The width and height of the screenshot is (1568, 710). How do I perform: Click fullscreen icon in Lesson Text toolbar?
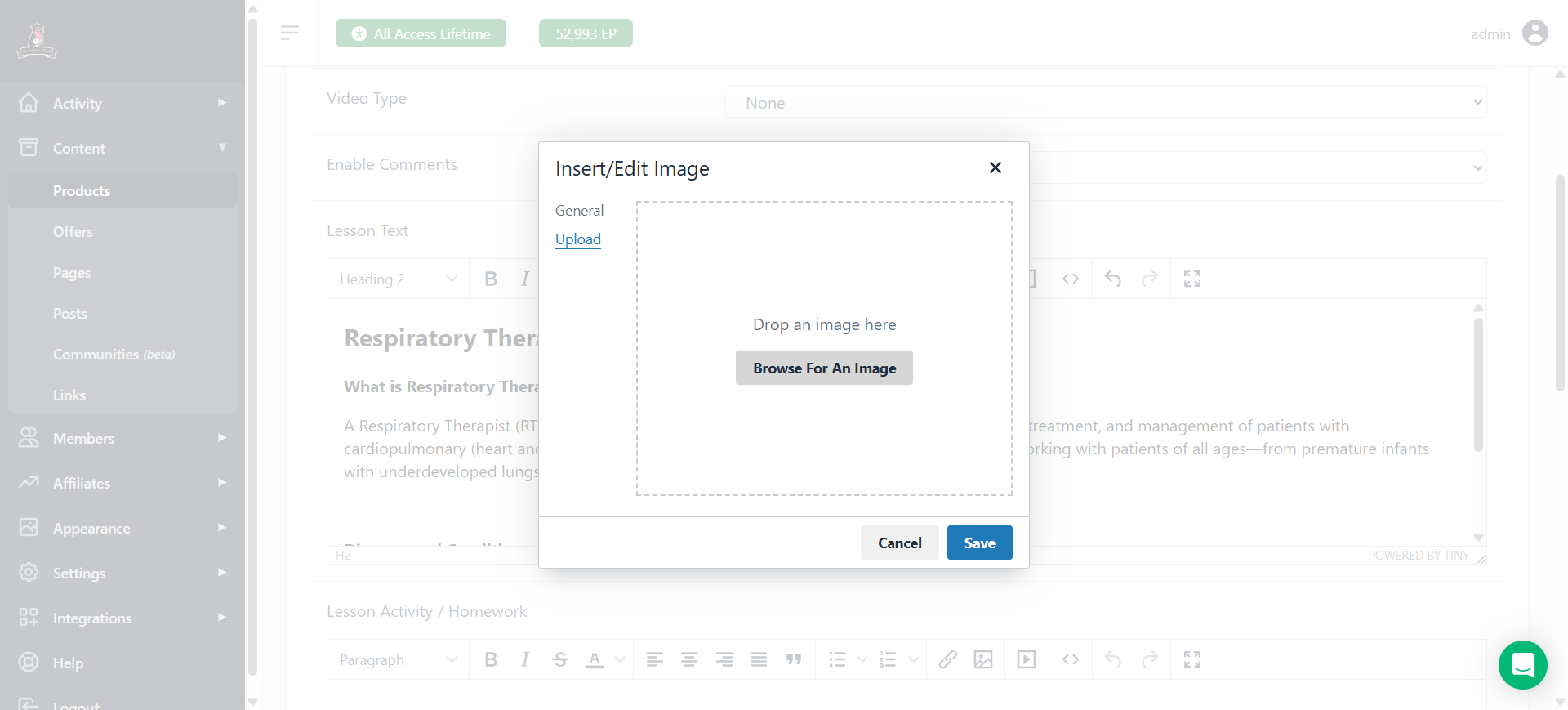point(1192,279)
